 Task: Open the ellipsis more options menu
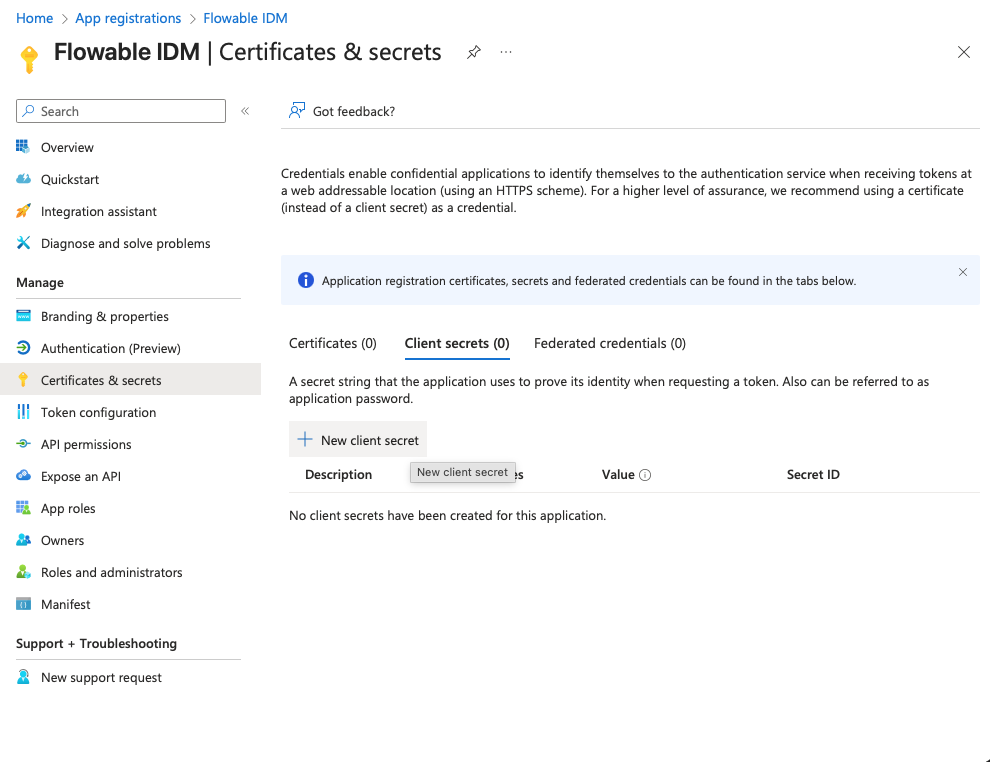pos(506,52)
